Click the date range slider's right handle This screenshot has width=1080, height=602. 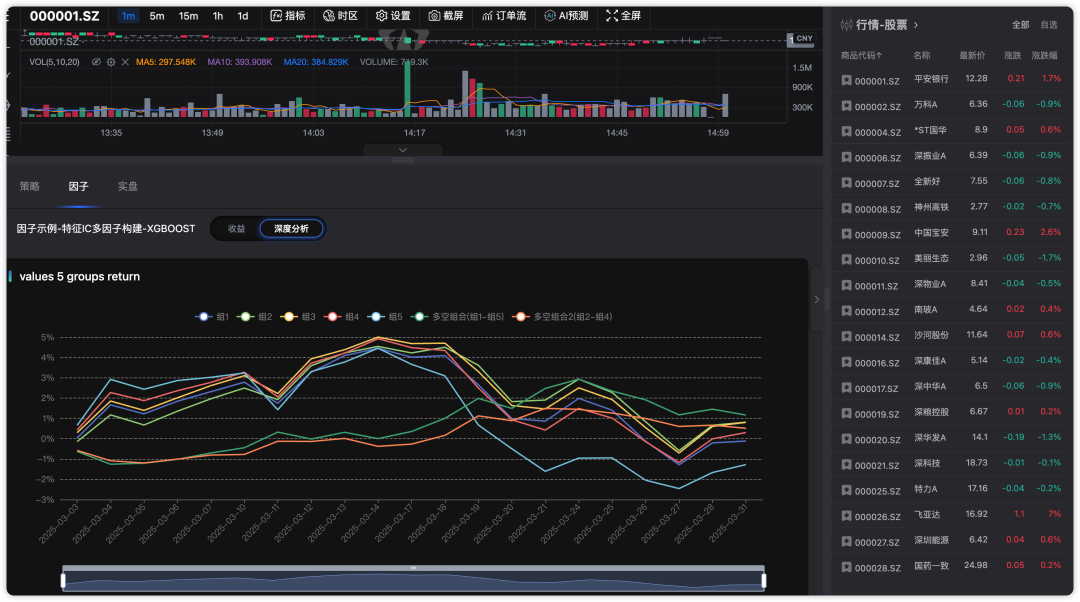tap(763, 580)
